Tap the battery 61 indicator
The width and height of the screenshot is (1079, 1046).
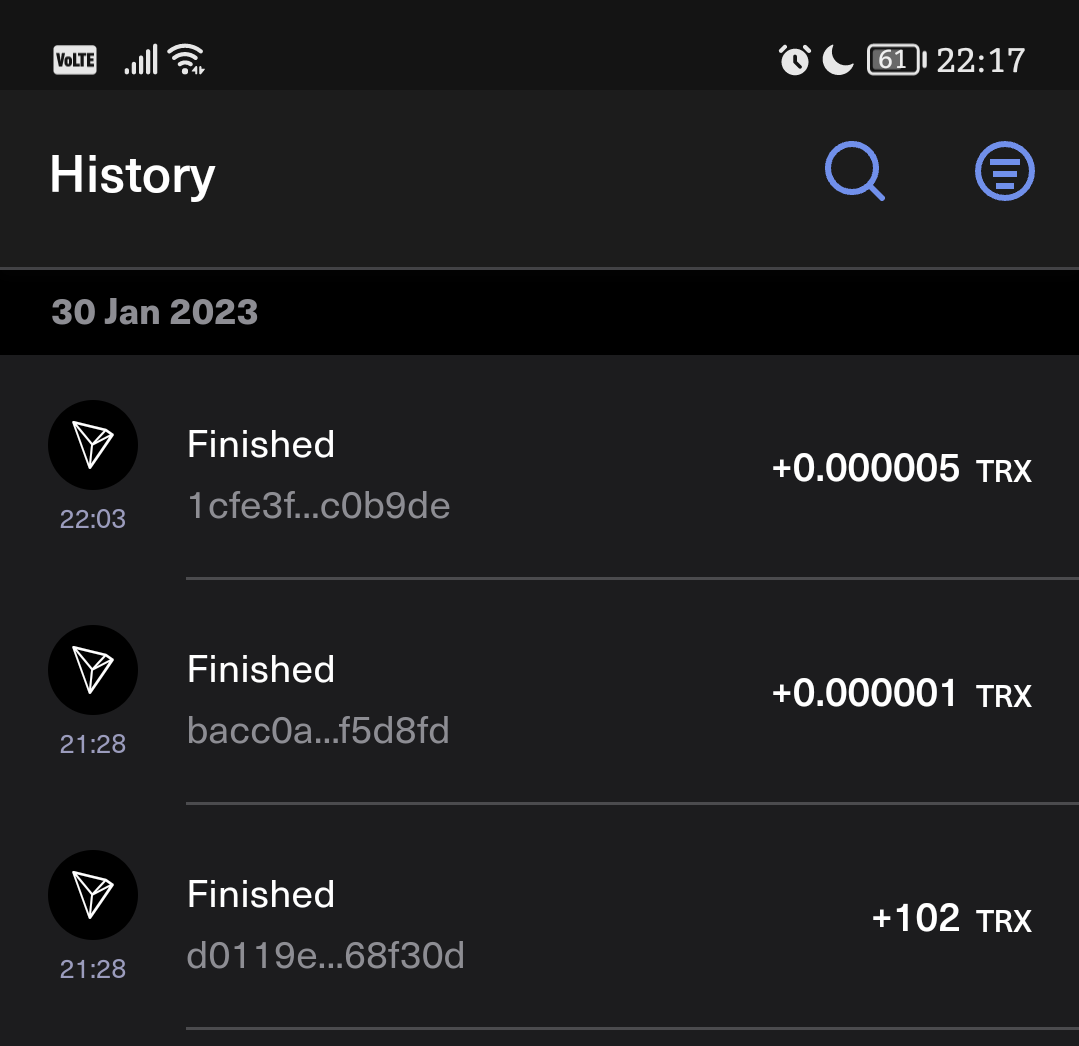(x=897, y=60)
